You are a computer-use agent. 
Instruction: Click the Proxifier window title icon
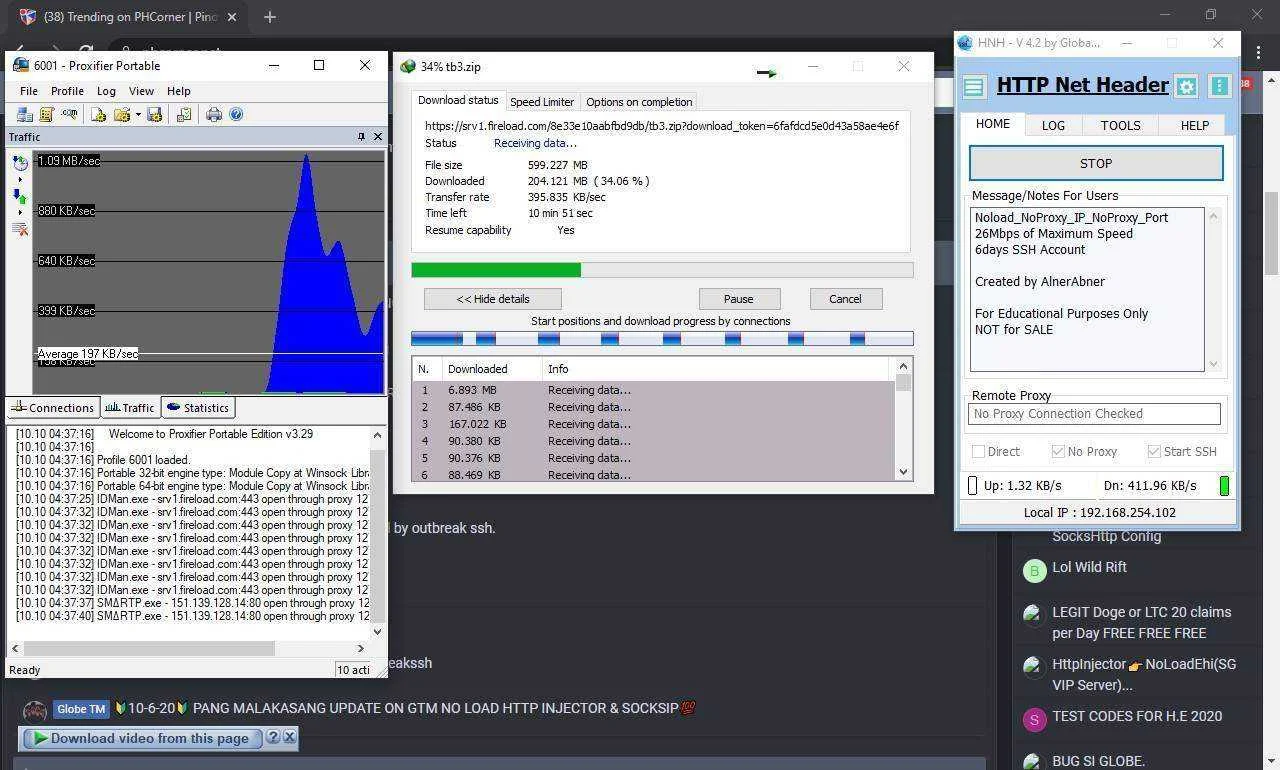click(20, 66)
